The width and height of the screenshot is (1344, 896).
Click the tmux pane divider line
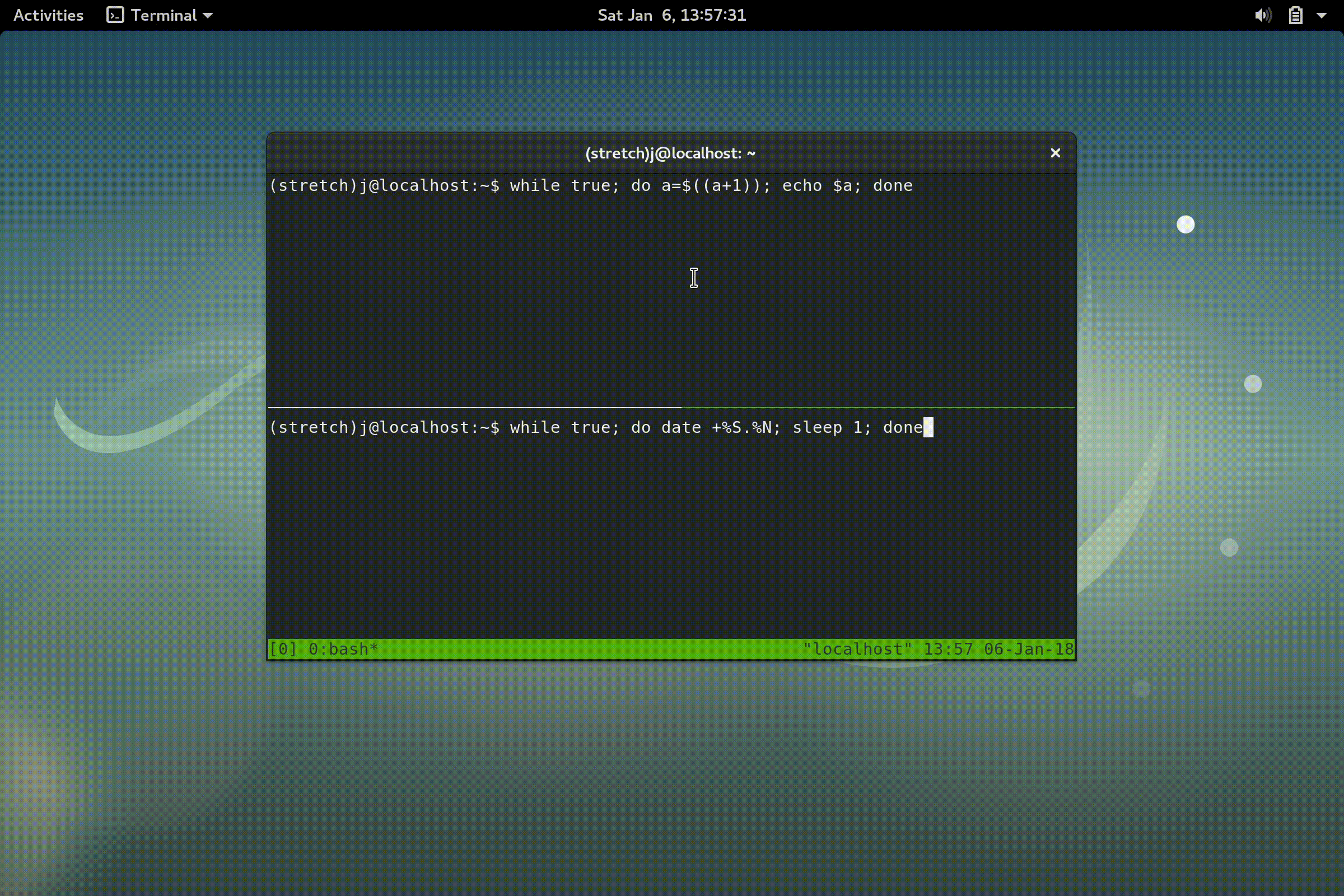point(671,408)
